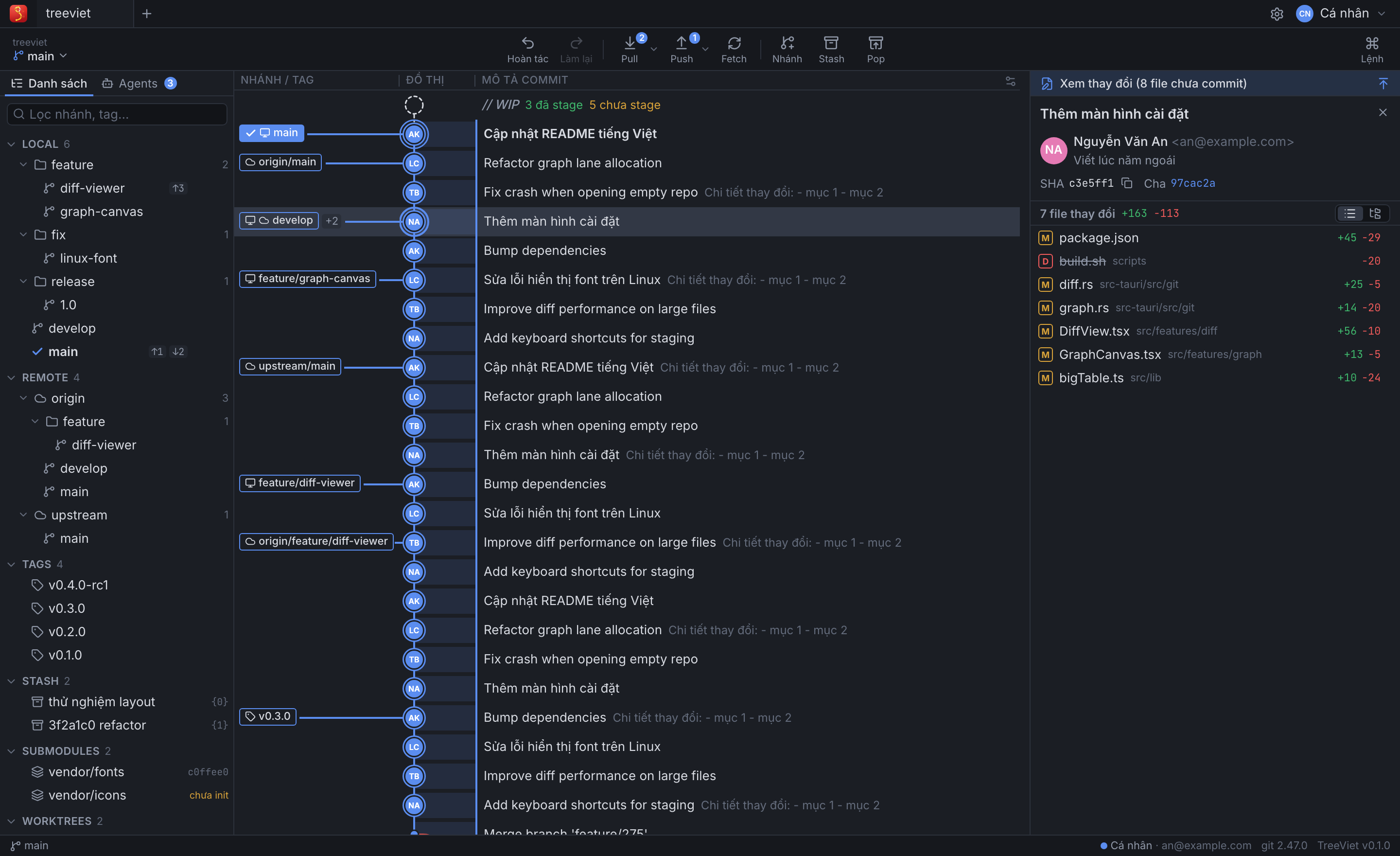The image size is (1400, 856).
Task: Collapse the REMOTE section
Action: pyautogui.click(x=11, y=377)
